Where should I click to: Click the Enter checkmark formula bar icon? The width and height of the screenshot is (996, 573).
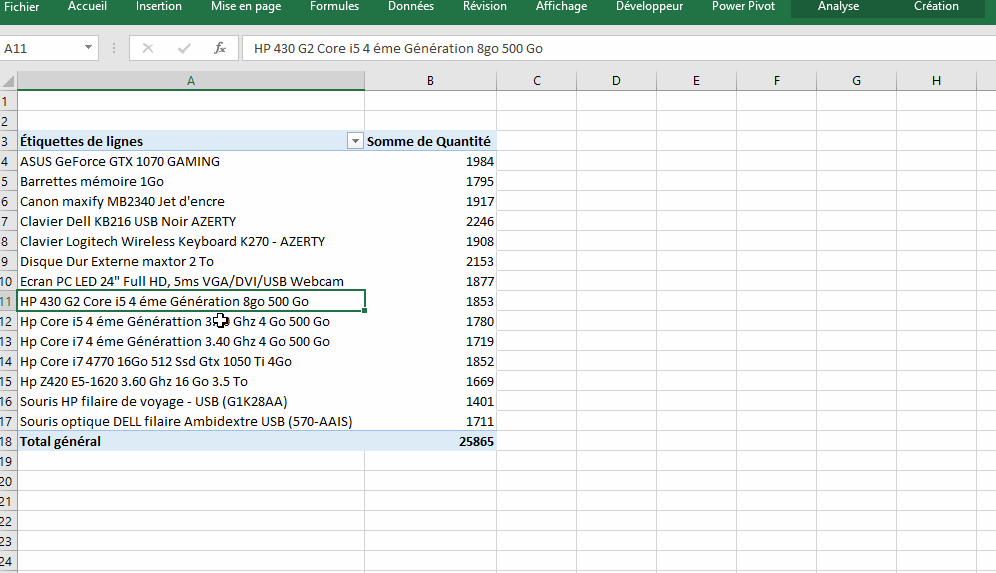click(x=184, y=48)
